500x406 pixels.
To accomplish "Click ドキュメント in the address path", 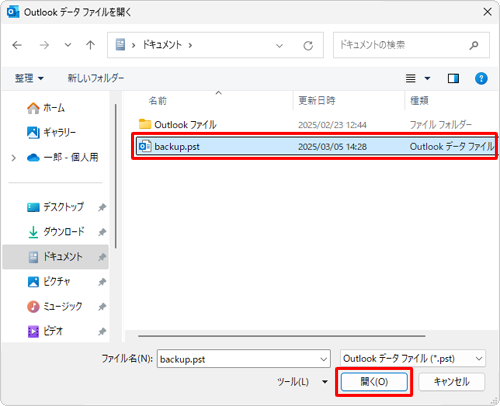I will (x=162, y=45).
